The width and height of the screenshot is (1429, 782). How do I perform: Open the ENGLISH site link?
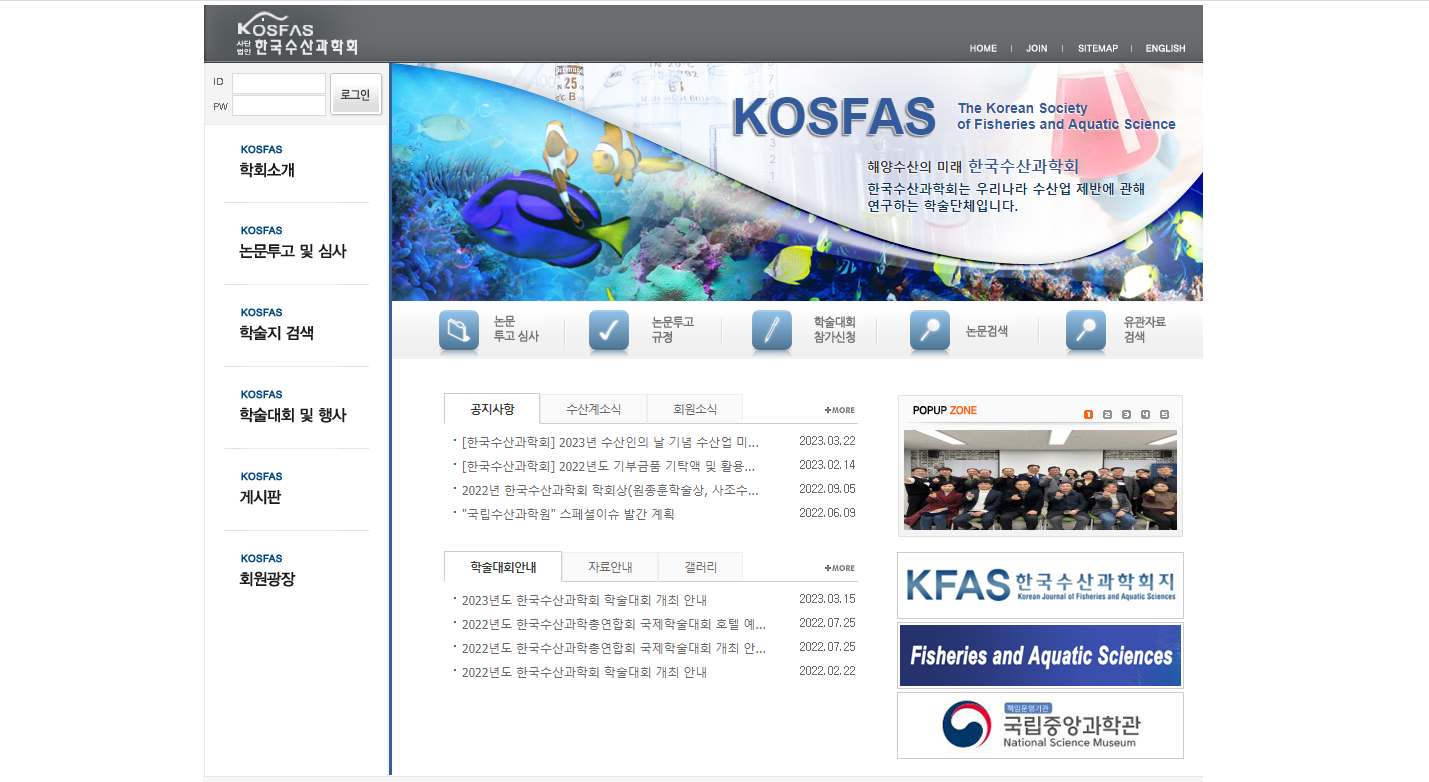1165,48
